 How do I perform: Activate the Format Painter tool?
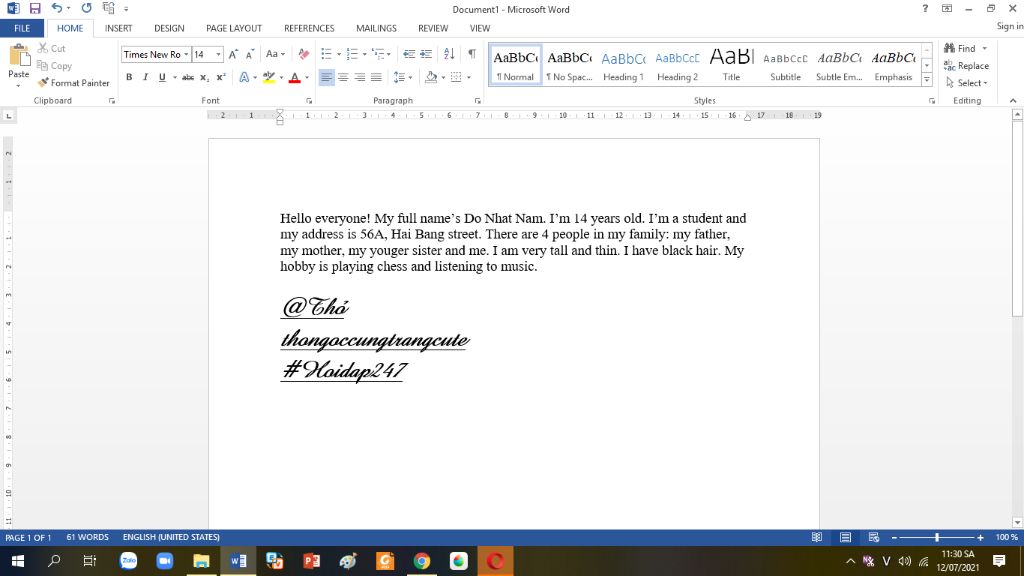tap(73, 83)
